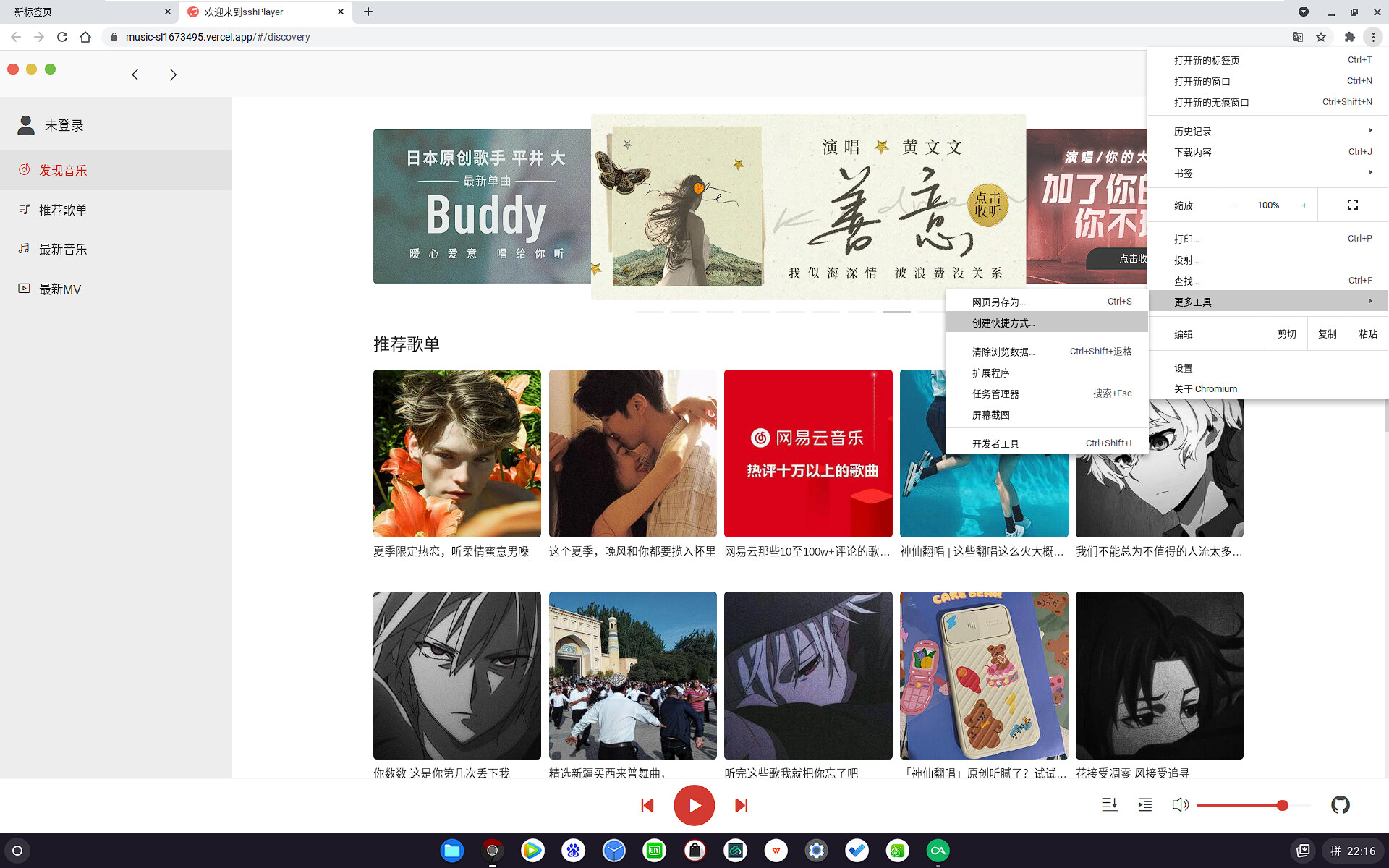Click 剪切 in the edit row

[x=1286, y=334]
